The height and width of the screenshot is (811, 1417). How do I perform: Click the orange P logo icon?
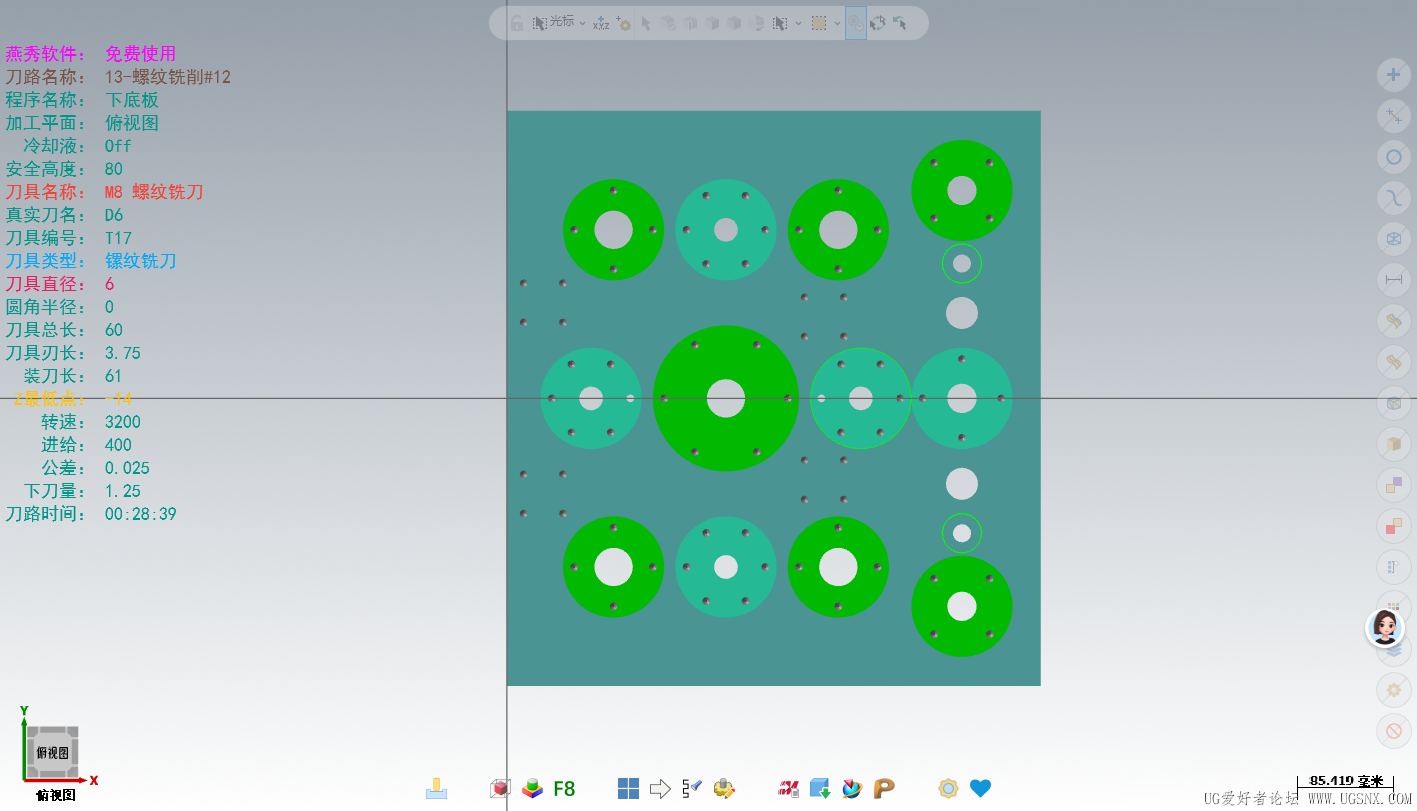coord(884,789)
